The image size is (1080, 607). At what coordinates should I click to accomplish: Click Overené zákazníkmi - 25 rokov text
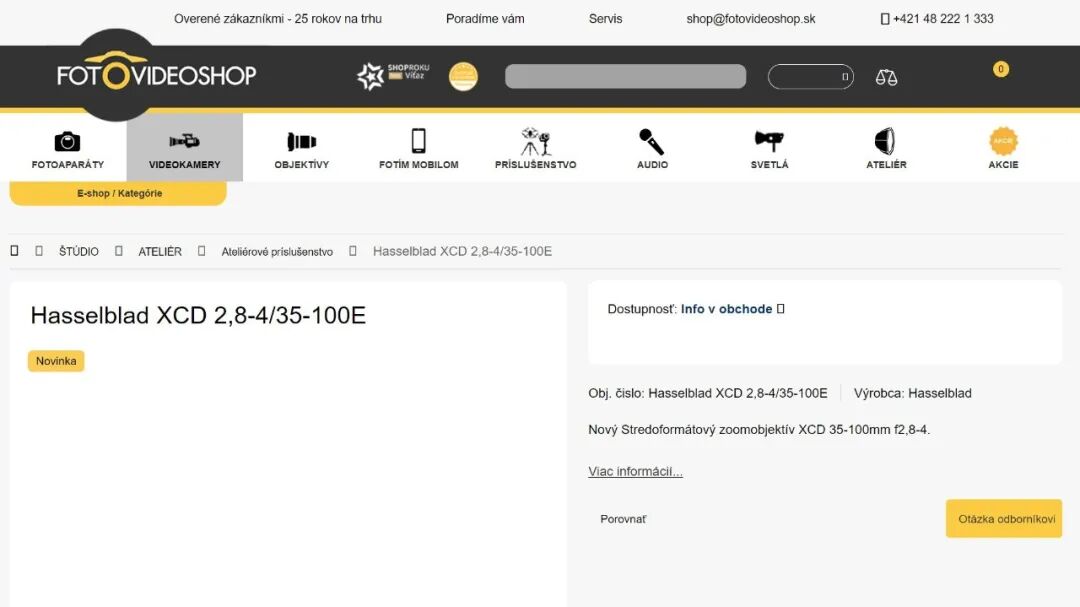(x=278, y=19)
